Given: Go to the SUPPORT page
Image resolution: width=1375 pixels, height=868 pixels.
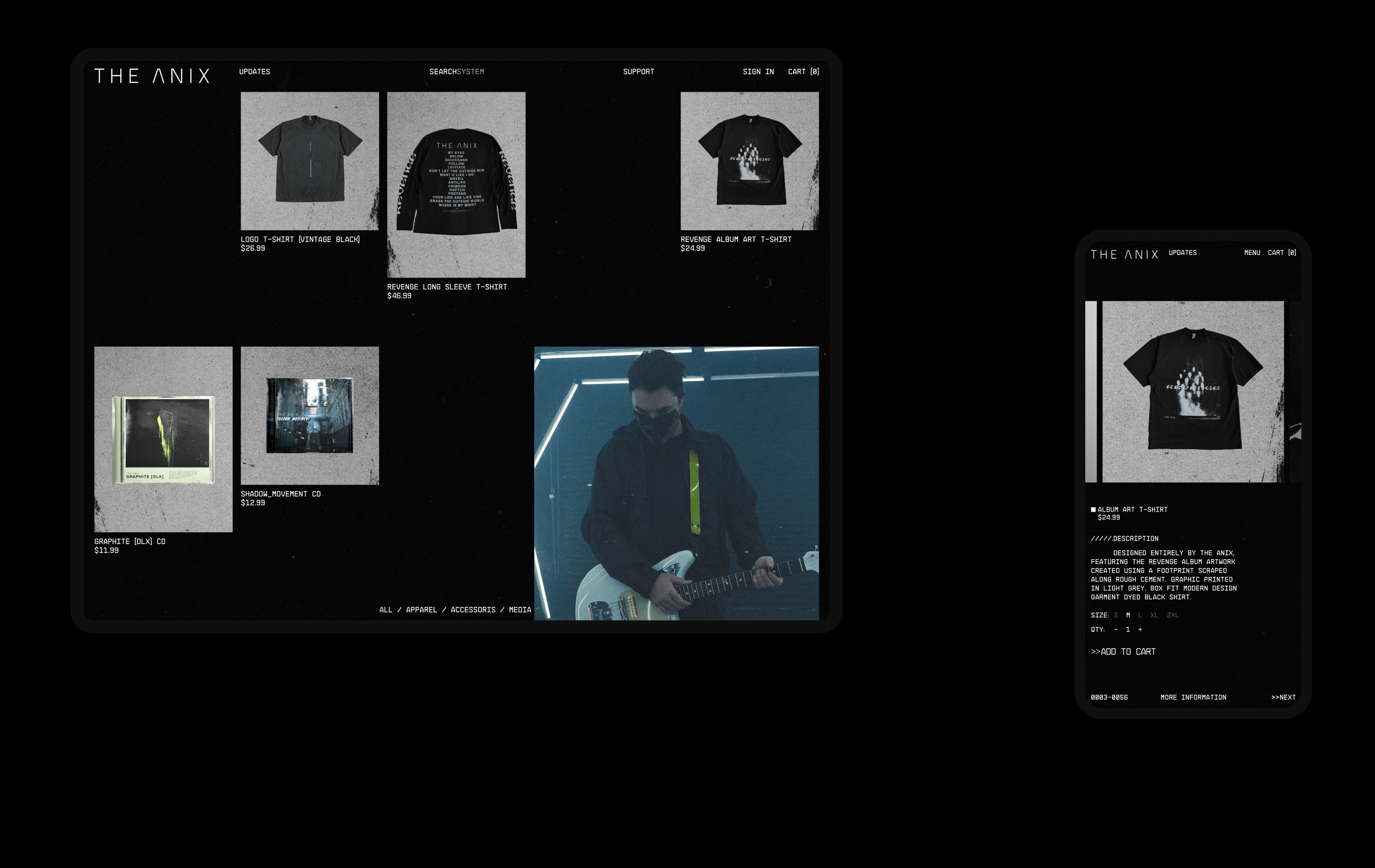Looking at the screenshot, I should [638, 72].
